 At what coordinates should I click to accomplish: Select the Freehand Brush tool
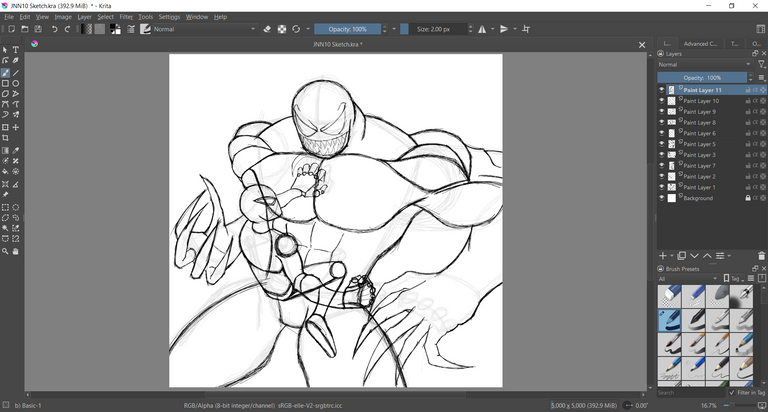pos(5,73)
